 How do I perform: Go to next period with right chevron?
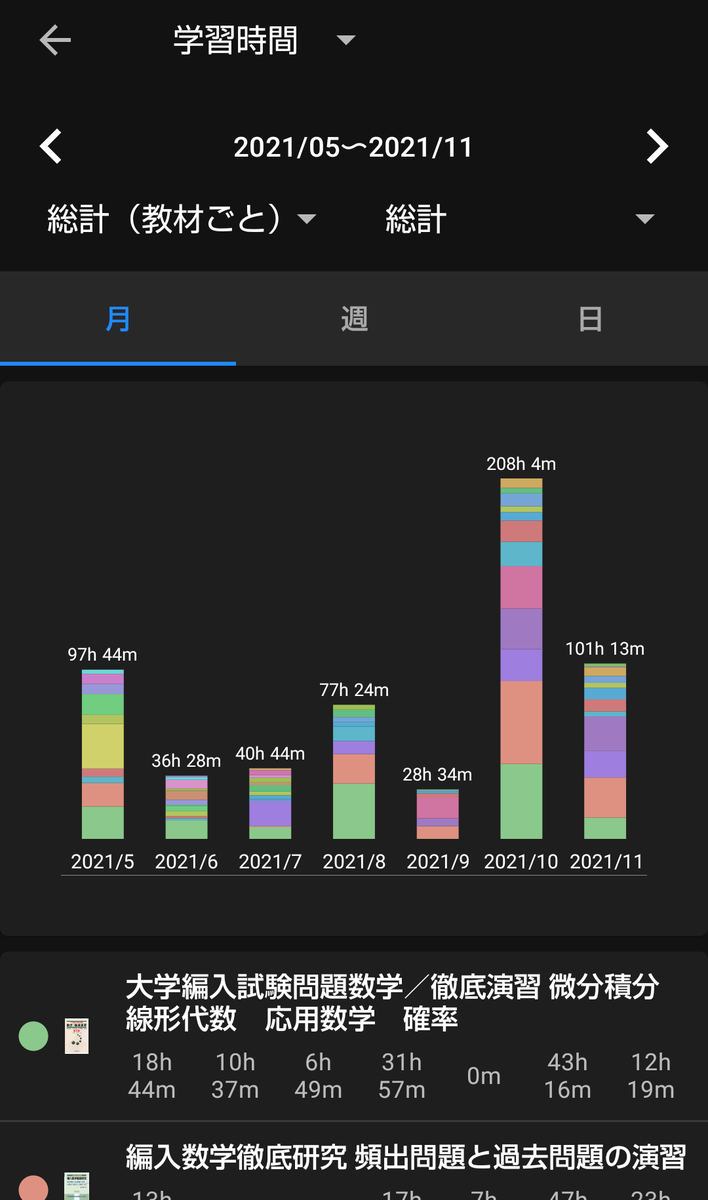tap(656, 146)
